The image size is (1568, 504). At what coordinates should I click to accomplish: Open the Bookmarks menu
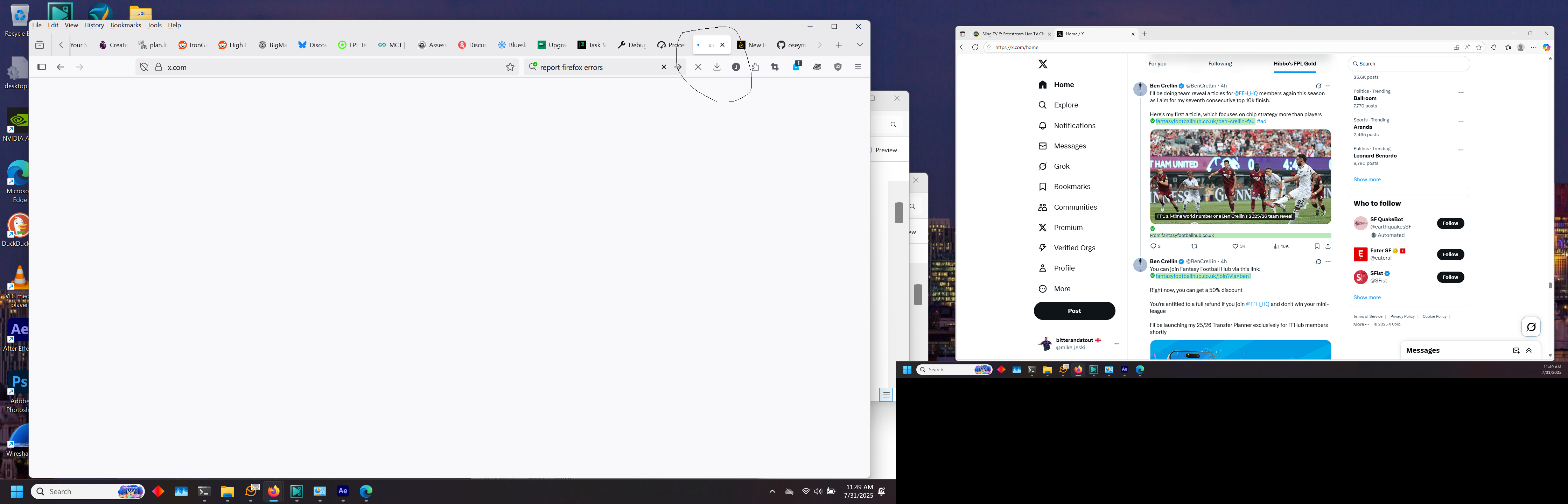click(x=125, y=25)
